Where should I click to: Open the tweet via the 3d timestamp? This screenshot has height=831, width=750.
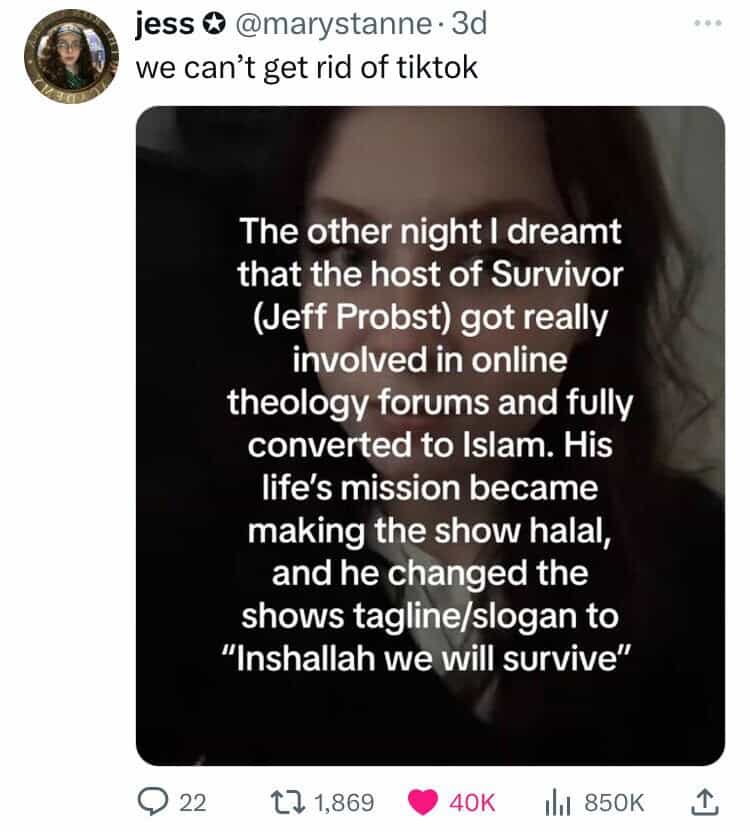pyautogui.click(x=468, y=24)
